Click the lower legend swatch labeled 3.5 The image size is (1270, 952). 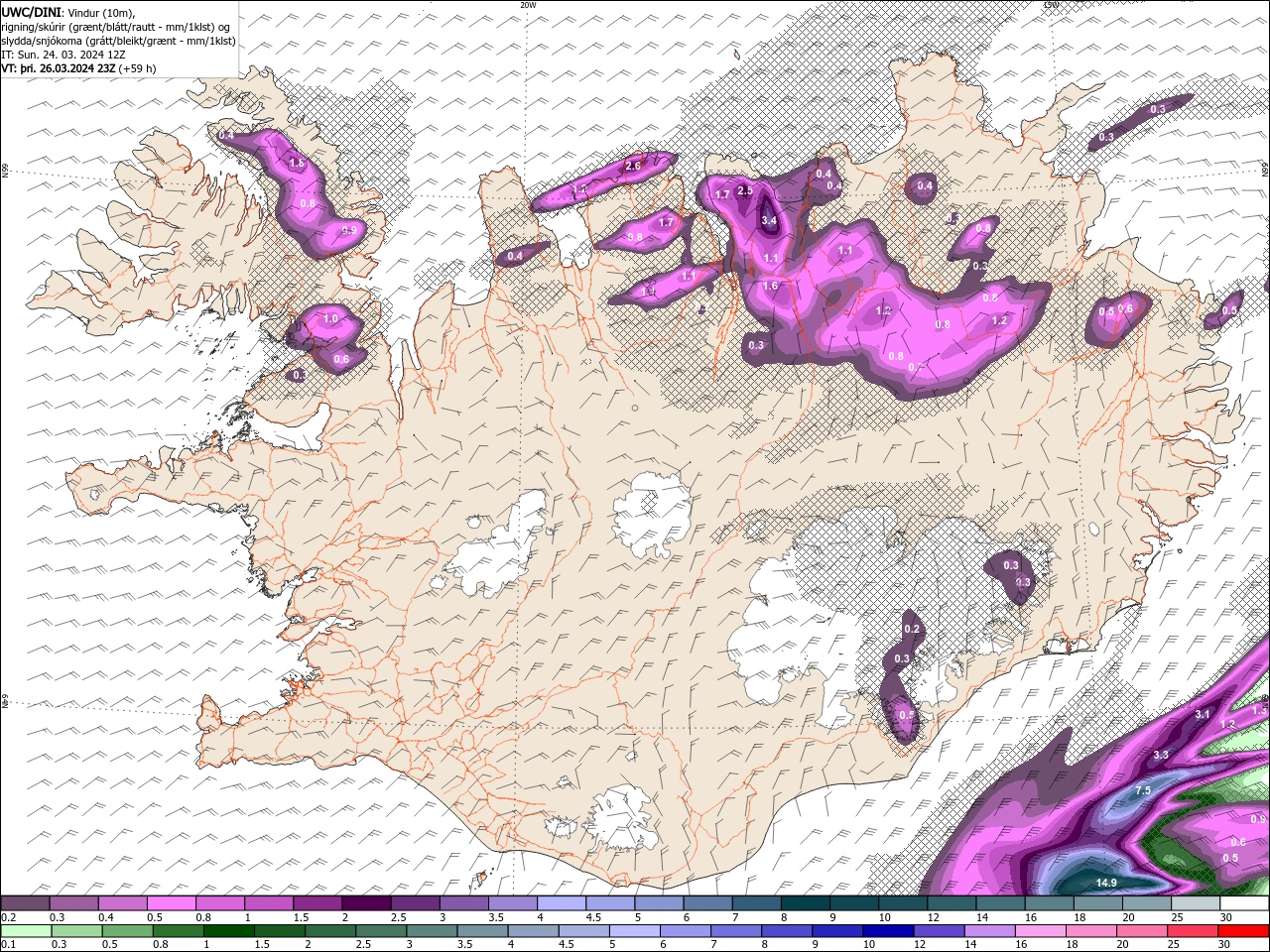(x=482, y=931)
